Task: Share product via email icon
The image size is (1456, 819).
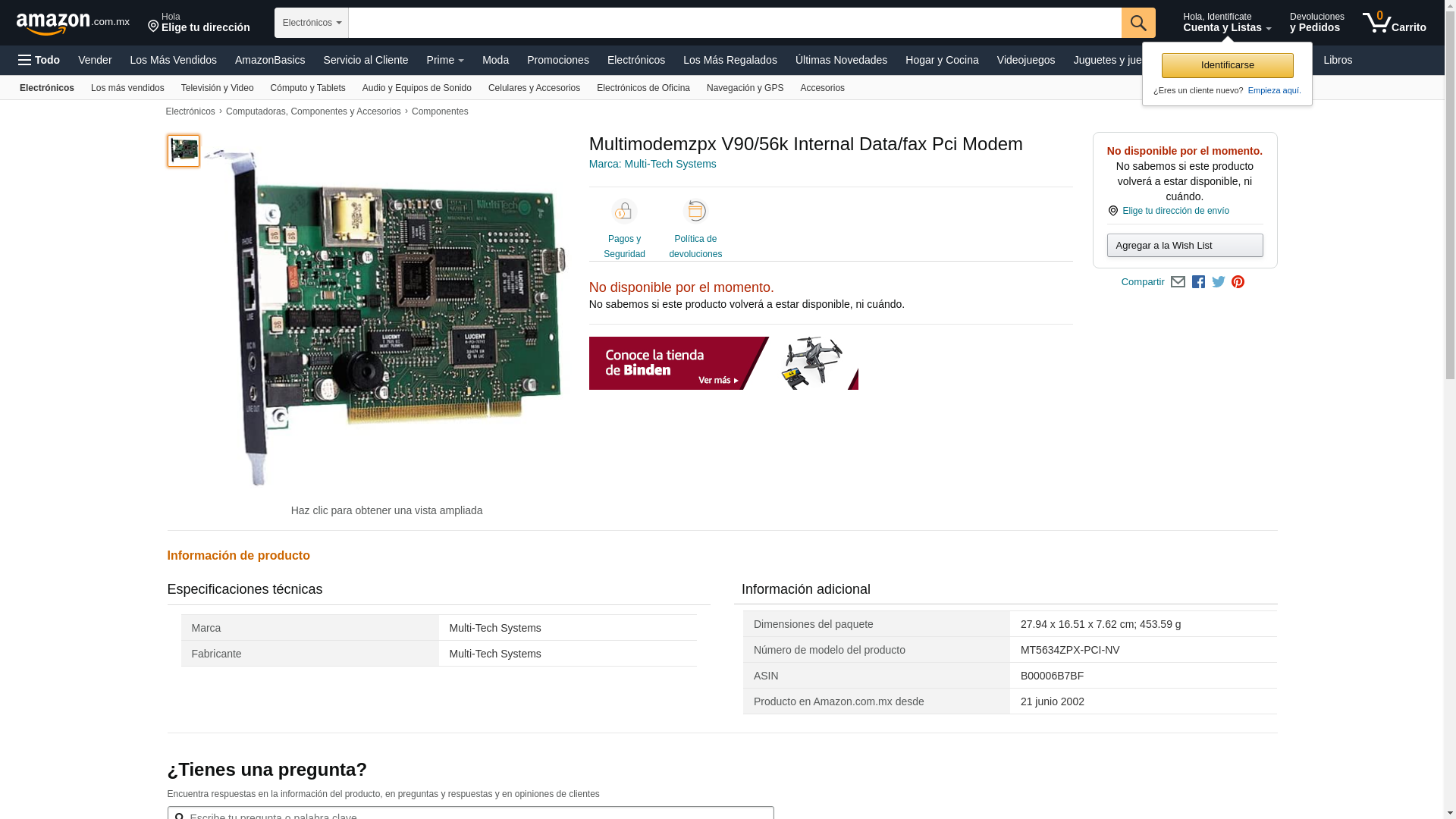Action: pos(1178,282)
